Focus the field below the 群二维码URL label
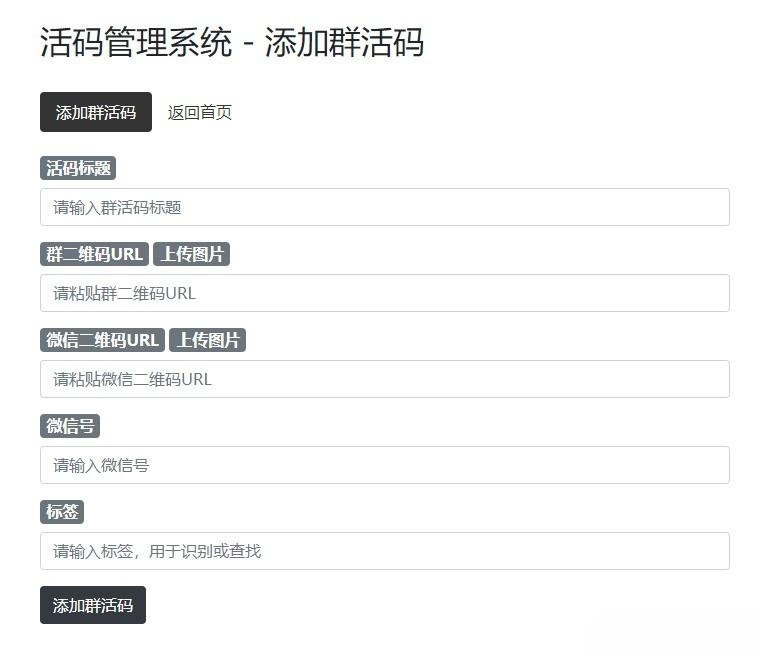This screenshot has height=652, width=759. pos(384,293)
